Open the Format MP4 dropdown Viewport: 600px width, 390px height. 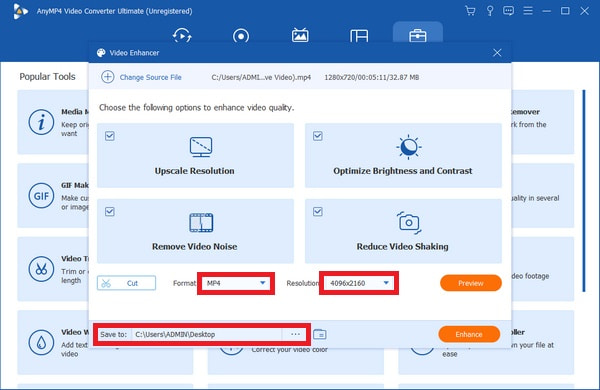point(235,283)
